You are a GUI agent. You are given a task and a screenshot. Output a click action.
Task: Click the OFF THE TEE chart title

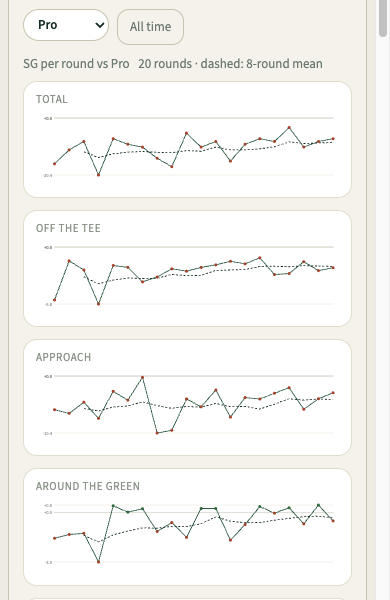68,228
